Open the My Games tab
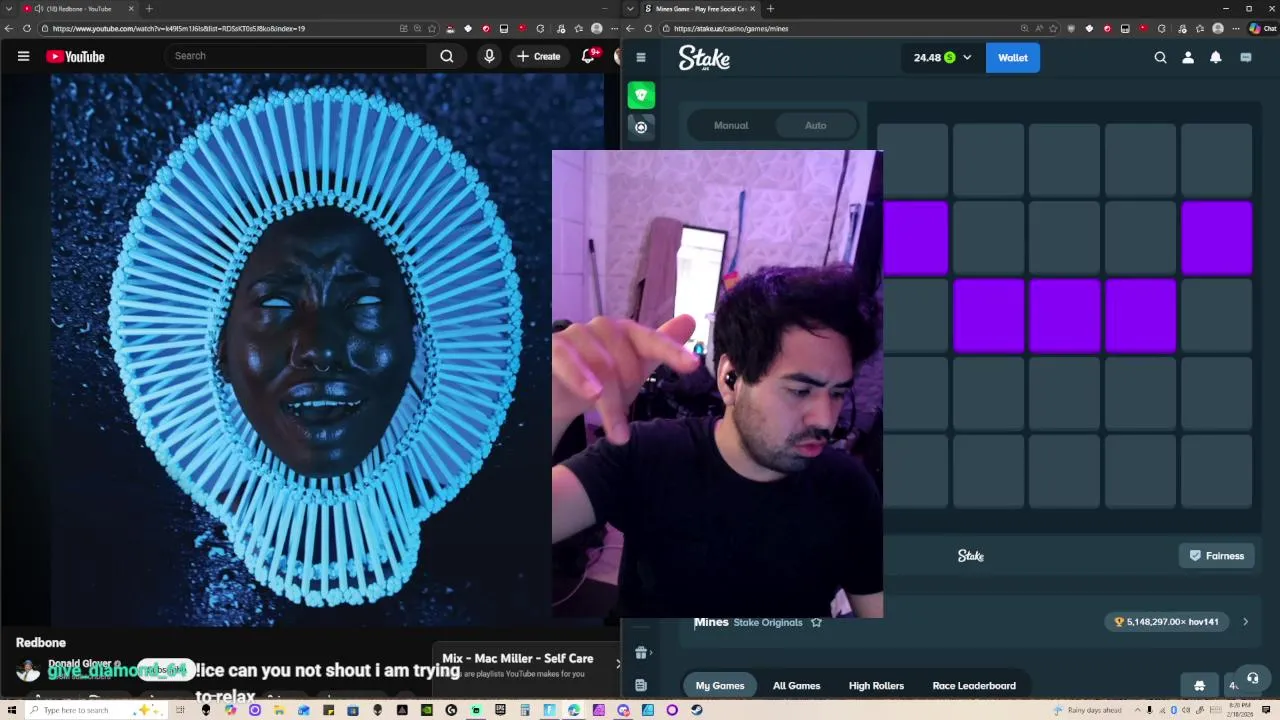This screenshot has height=720, width=1280. coord(720,685)
